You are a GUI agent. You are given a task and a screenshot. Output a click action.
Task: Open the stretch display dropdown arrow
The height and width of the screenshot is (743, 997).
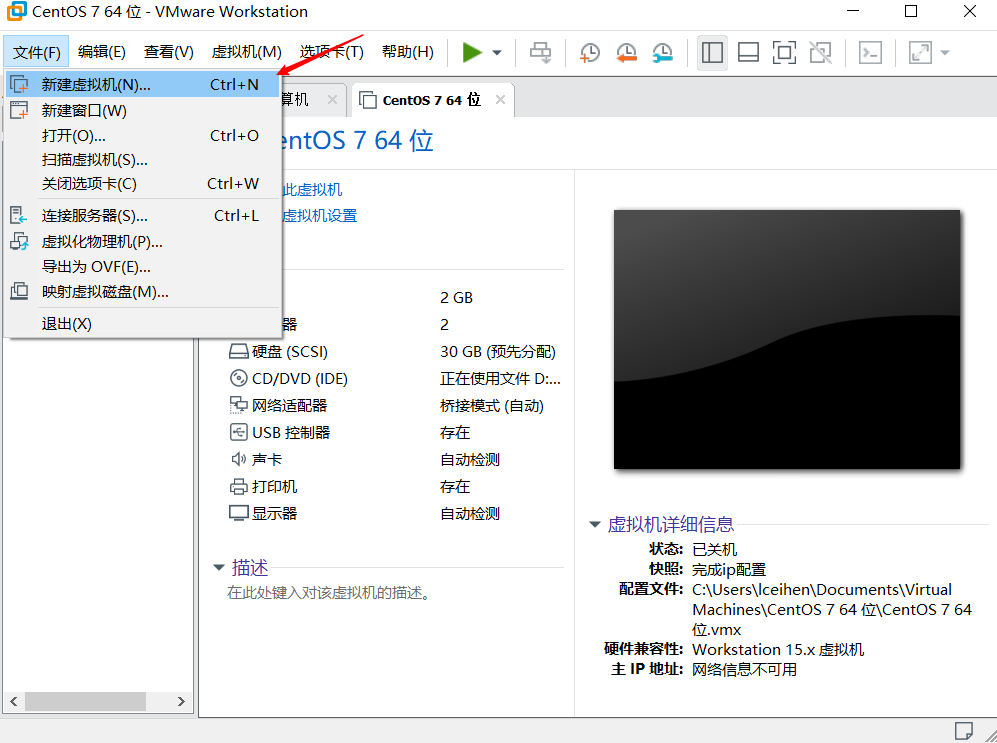coord(945,53)
